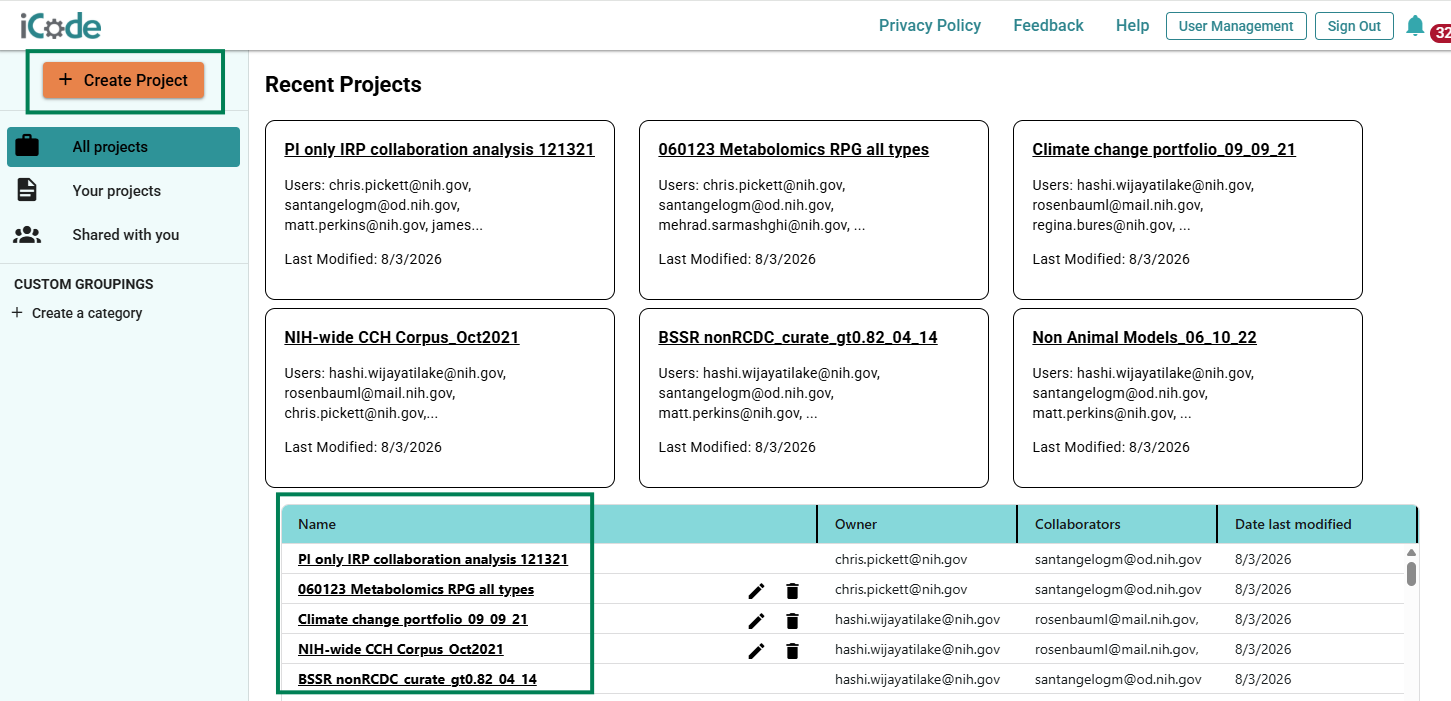Click the Create Project button
This screenshot has width=1451, height=701.
123,80
